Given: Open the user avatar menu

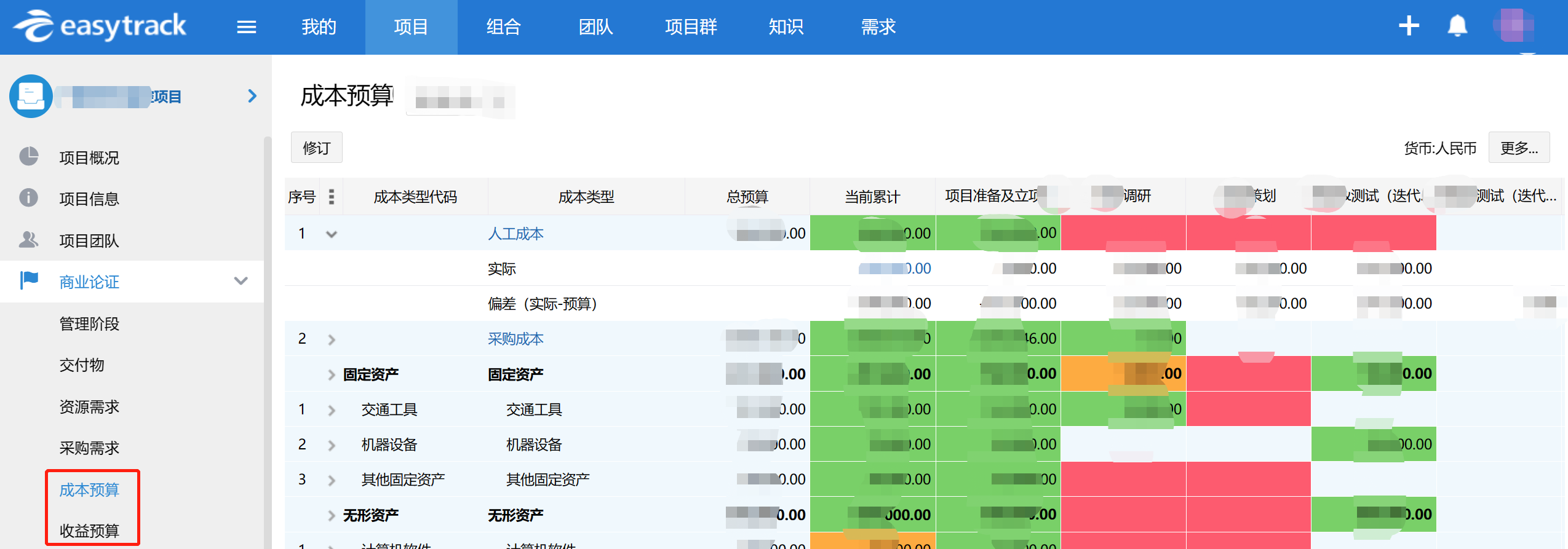Looking at the screenshot, I should click(1513, 26).
